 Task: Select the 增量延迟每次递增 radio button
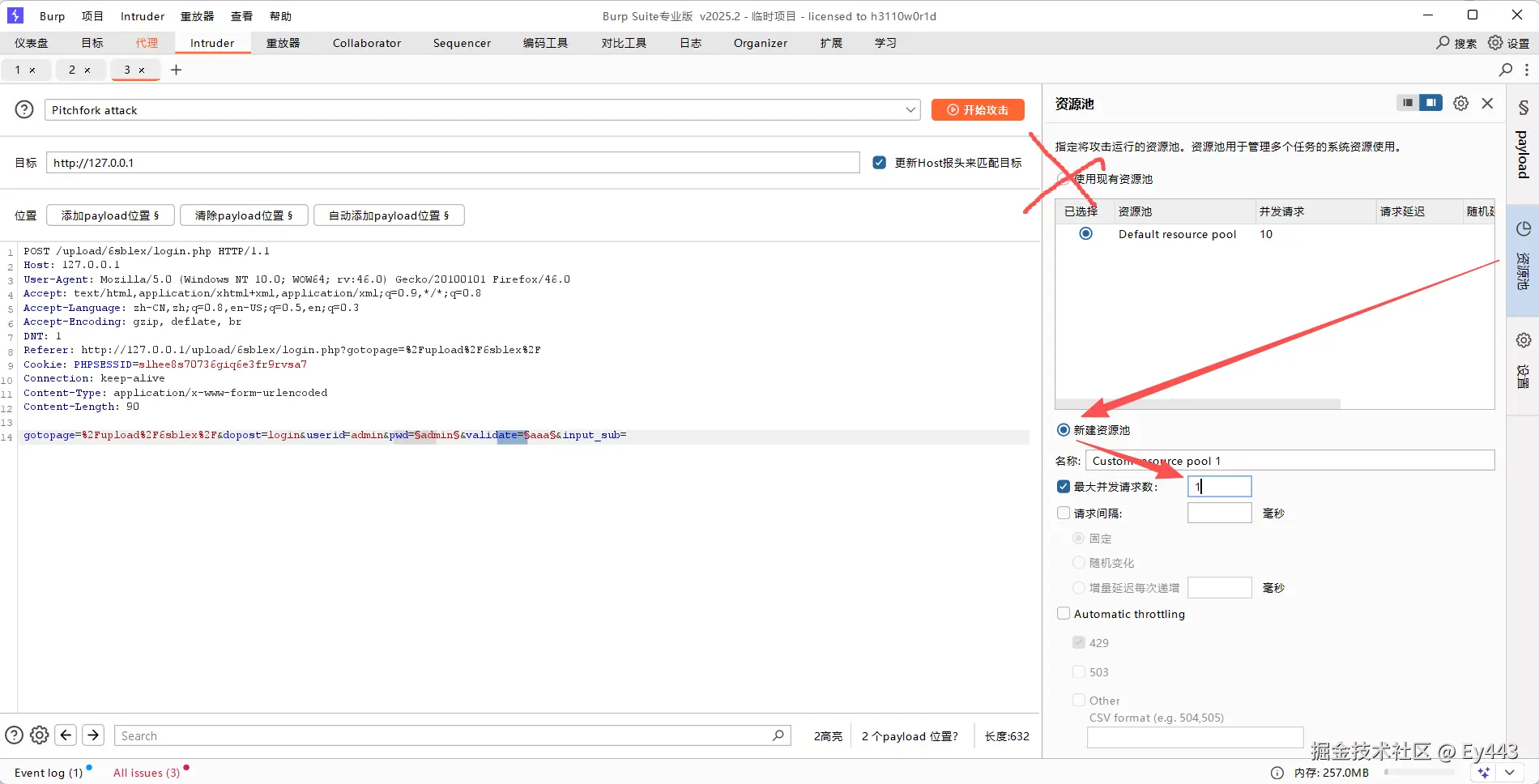point(1078,588)
